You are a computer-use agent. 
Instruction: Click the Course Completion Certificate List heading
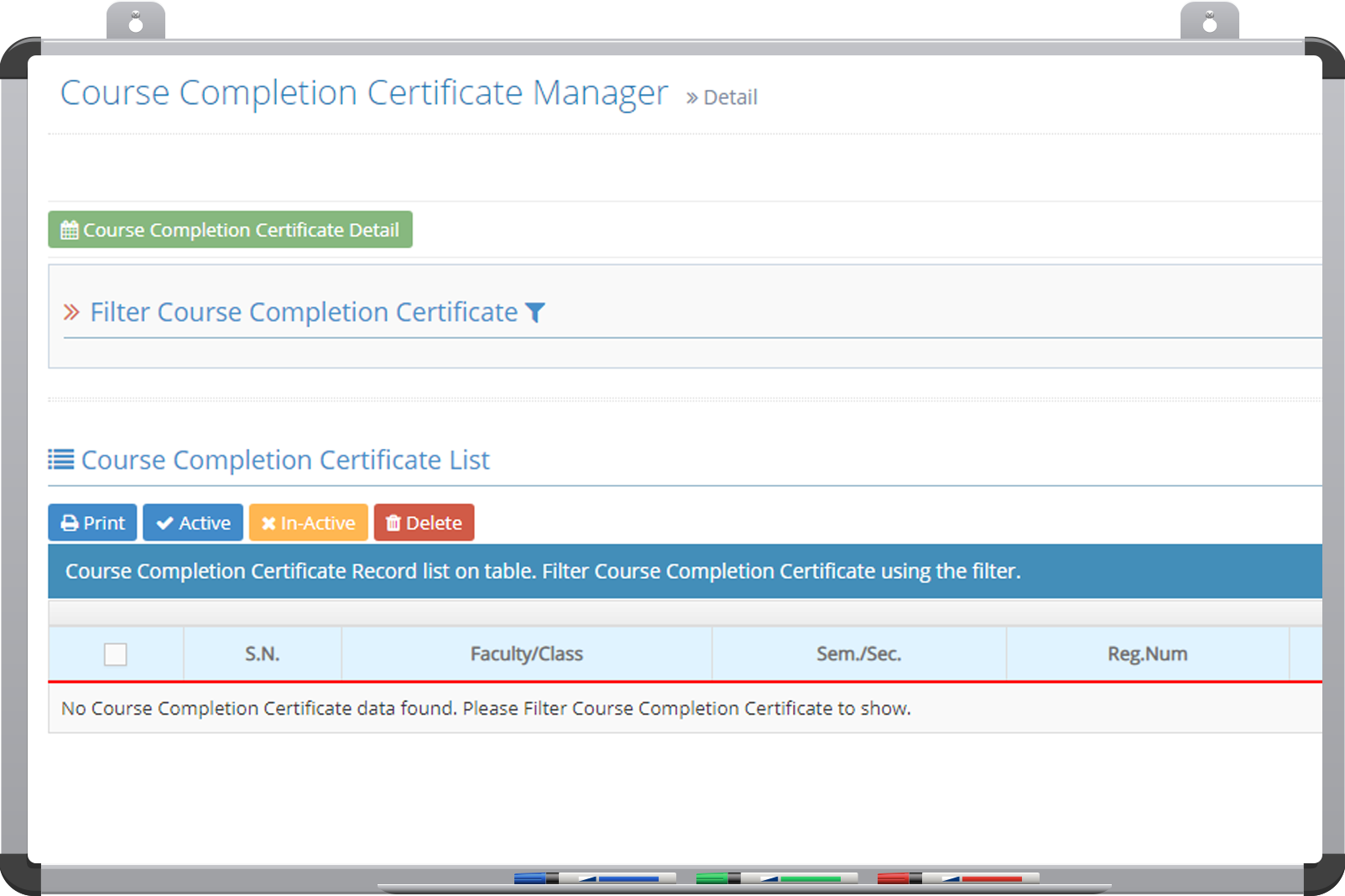point(285,460)
